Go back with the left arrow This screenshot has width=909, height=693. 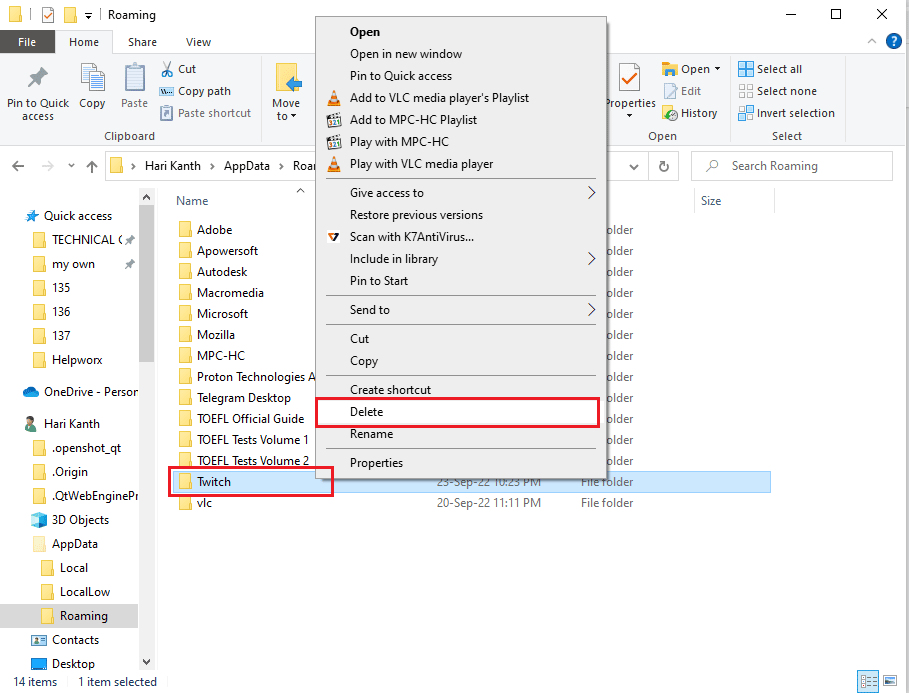coord(19,166)
